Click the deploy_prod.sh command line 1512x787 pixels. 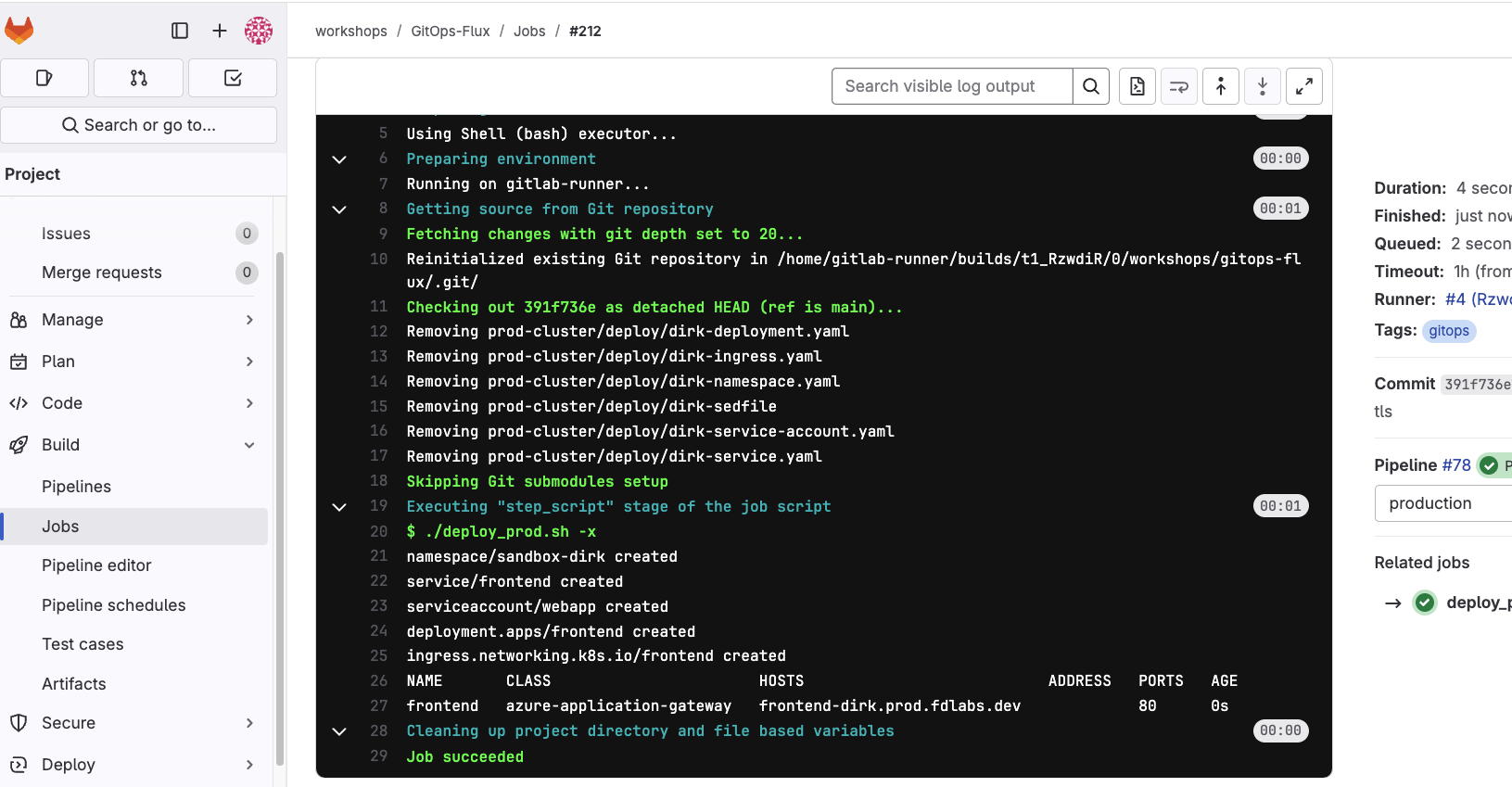(x=502, y=532)
